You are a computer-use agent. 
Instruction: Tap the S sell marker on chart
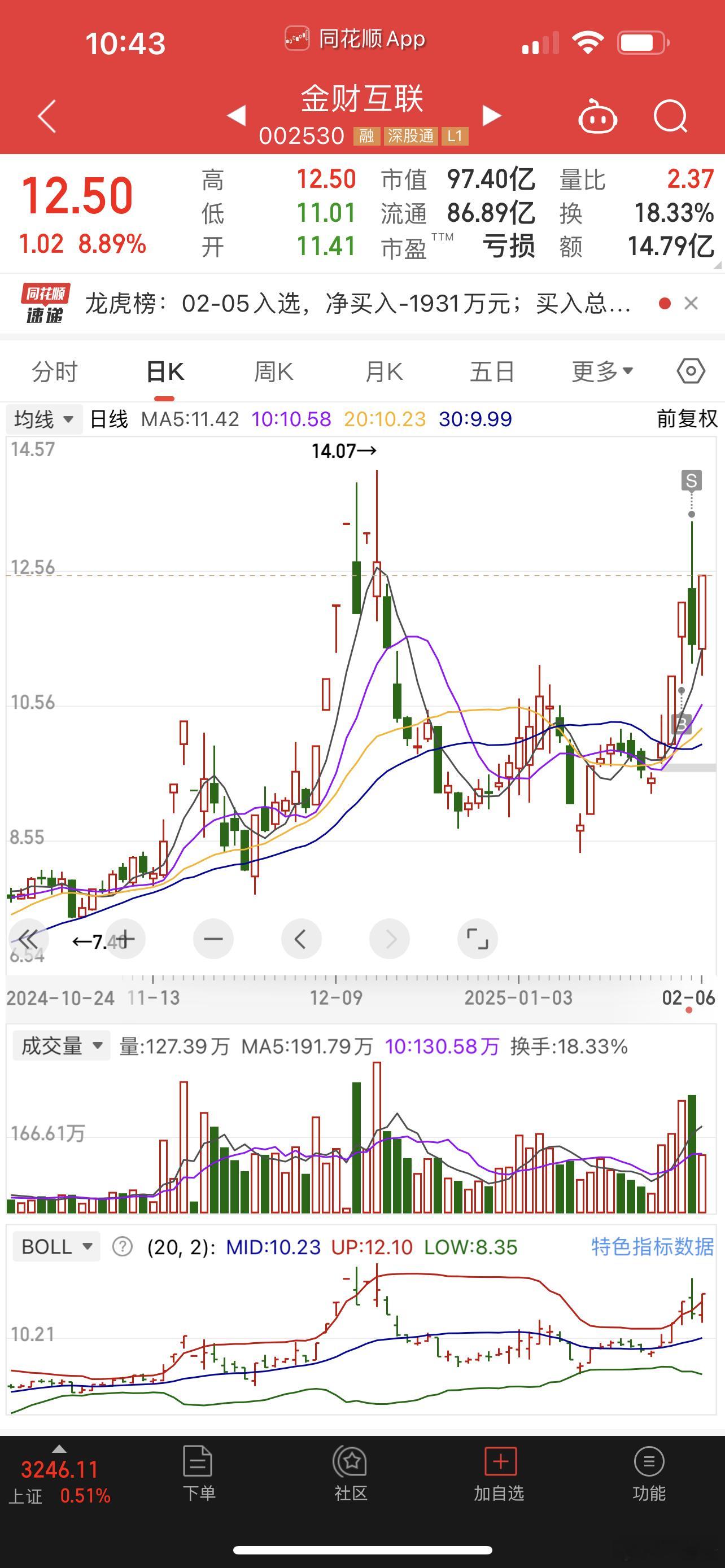692,481
